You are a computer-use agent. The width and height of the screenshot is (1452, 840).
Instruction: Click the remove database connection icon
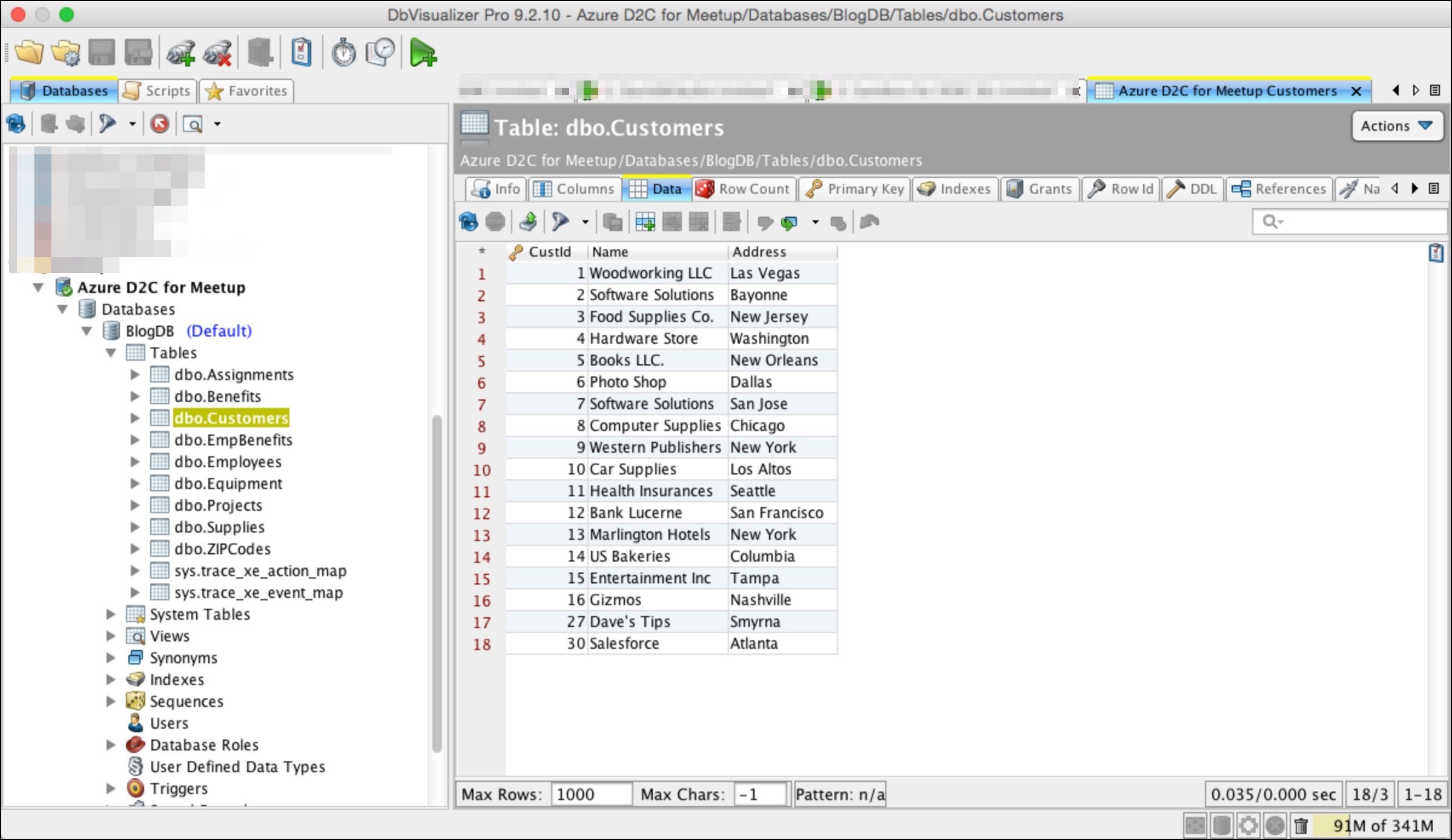tap(217, 53)
